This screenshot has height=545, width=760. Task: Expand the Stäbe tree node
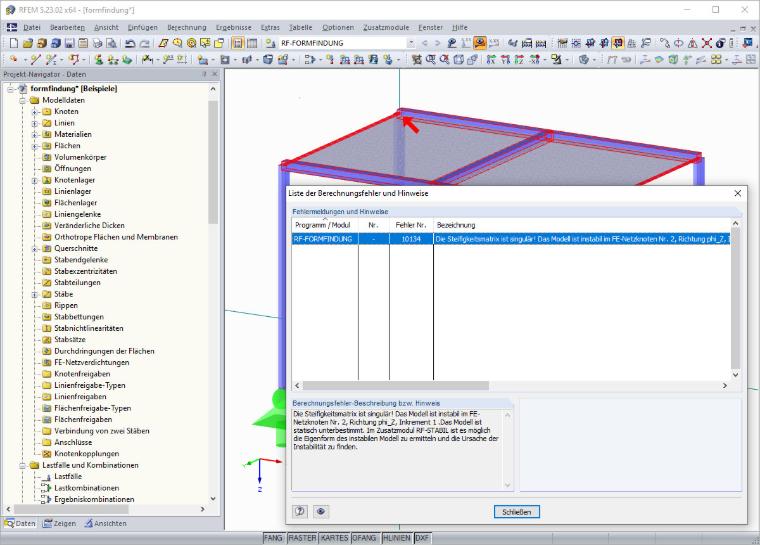coord(35,294)
